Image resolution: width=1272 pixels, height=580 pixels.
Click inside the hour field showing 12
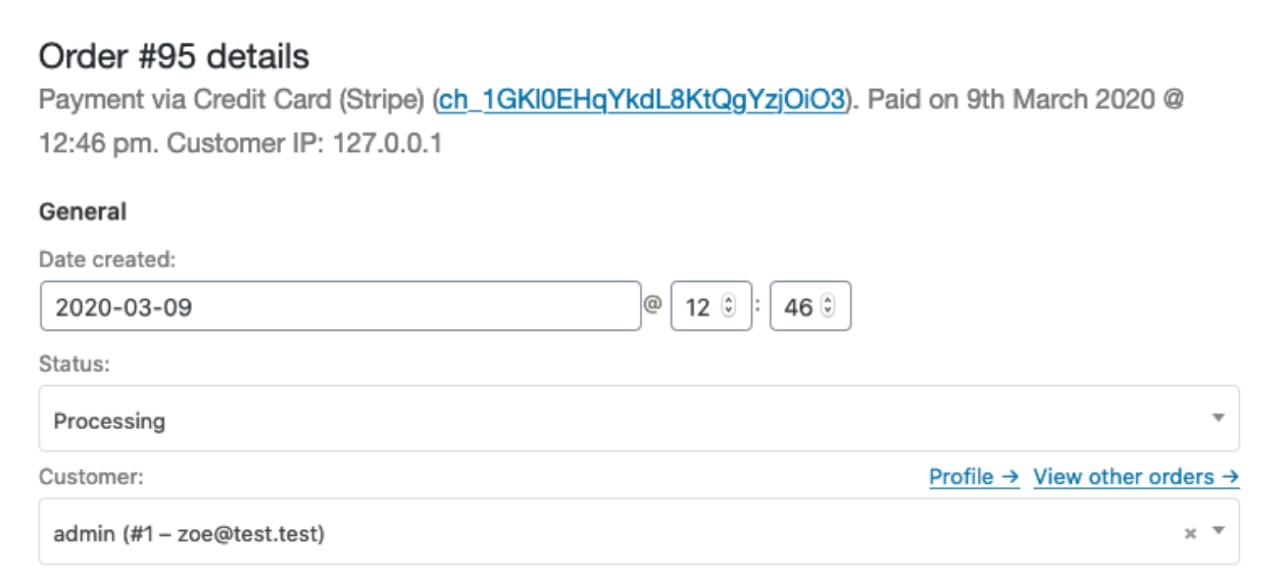697,307
